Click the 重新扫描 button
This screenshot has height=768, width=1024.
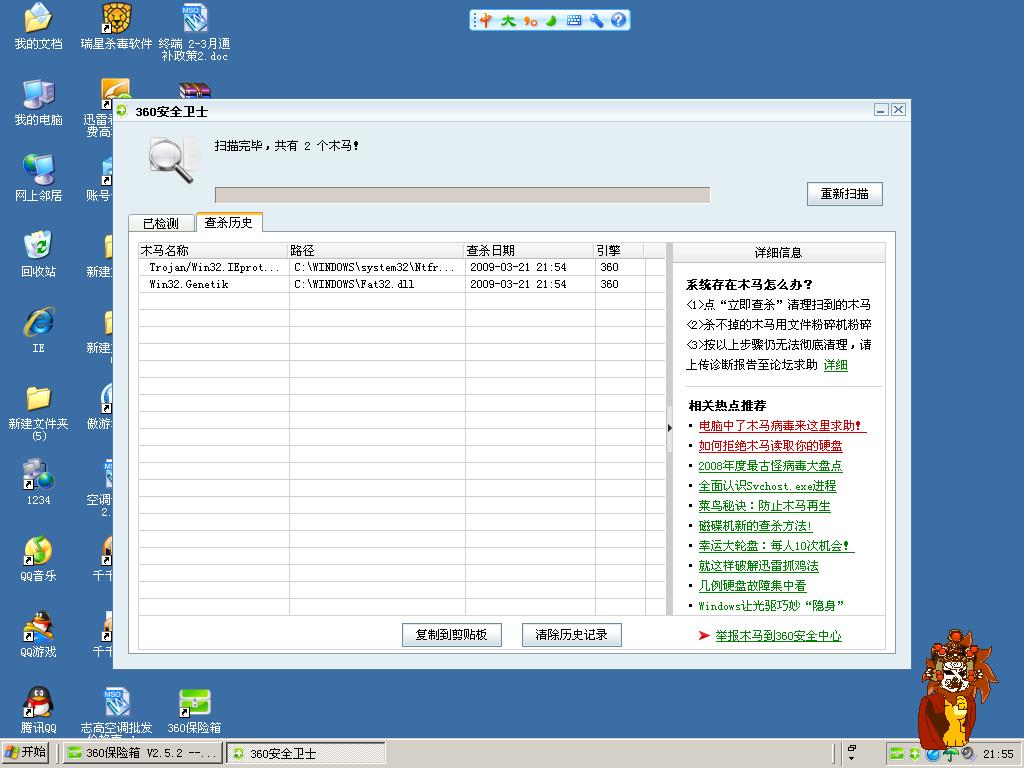click(844, 194)
